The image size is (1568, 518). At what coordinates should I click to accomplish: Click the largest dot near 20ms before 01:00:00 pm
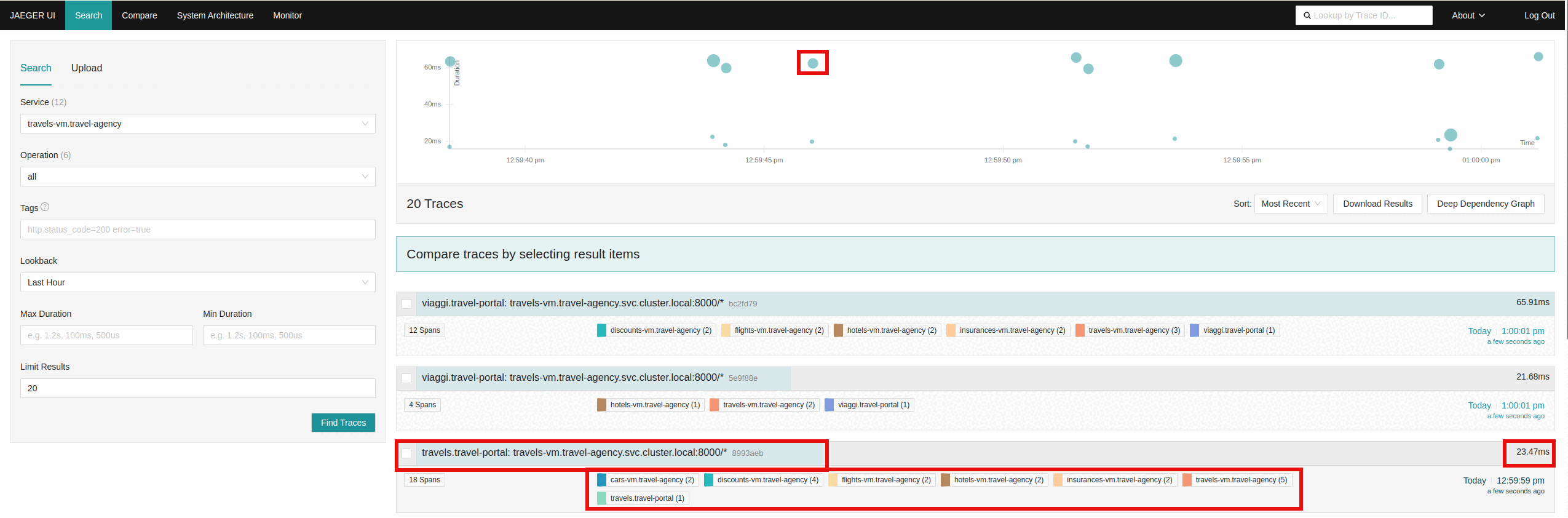[1451, 135]
